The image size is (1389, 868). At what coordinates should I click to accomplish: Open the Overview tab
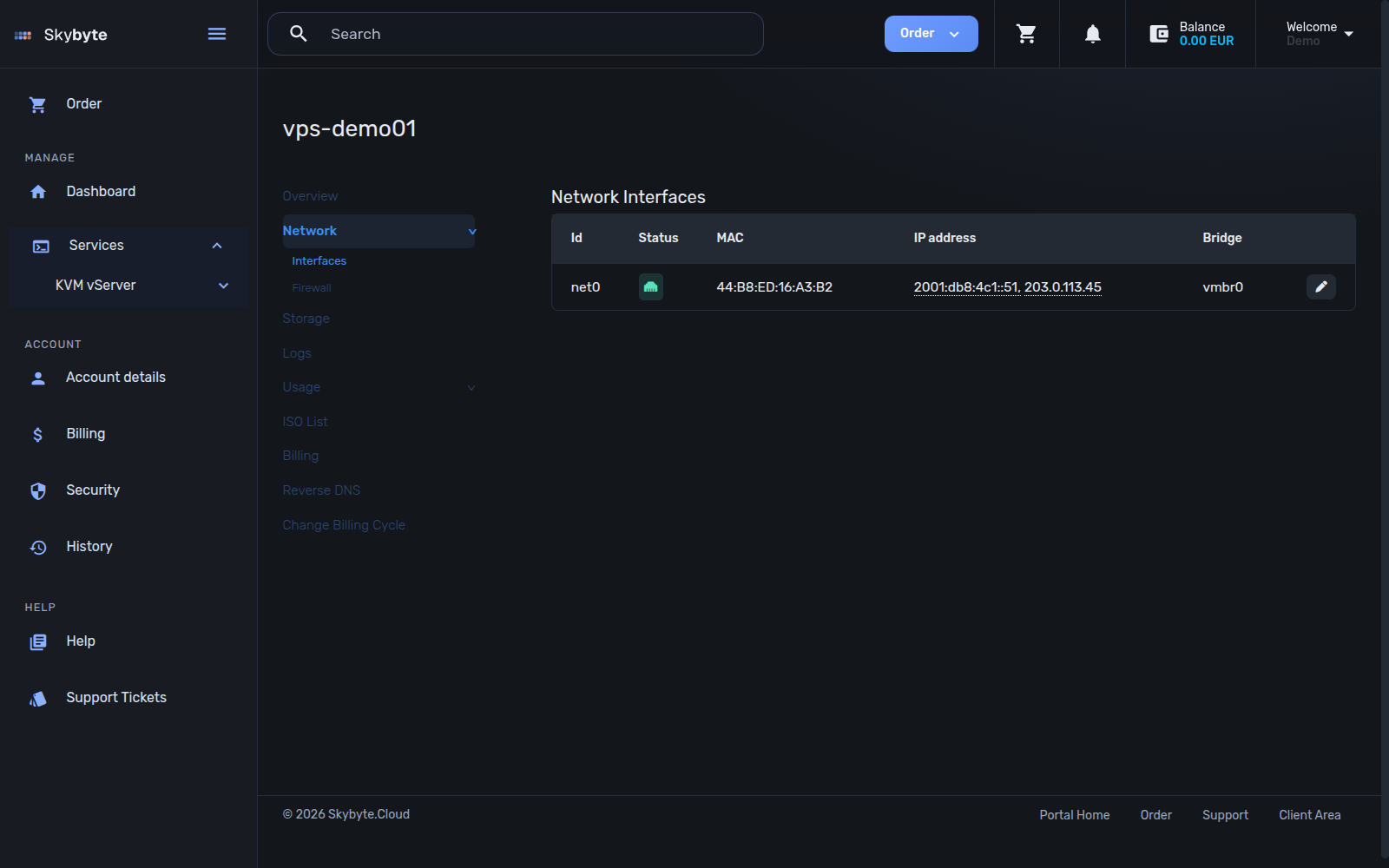[x=310, y=196]
